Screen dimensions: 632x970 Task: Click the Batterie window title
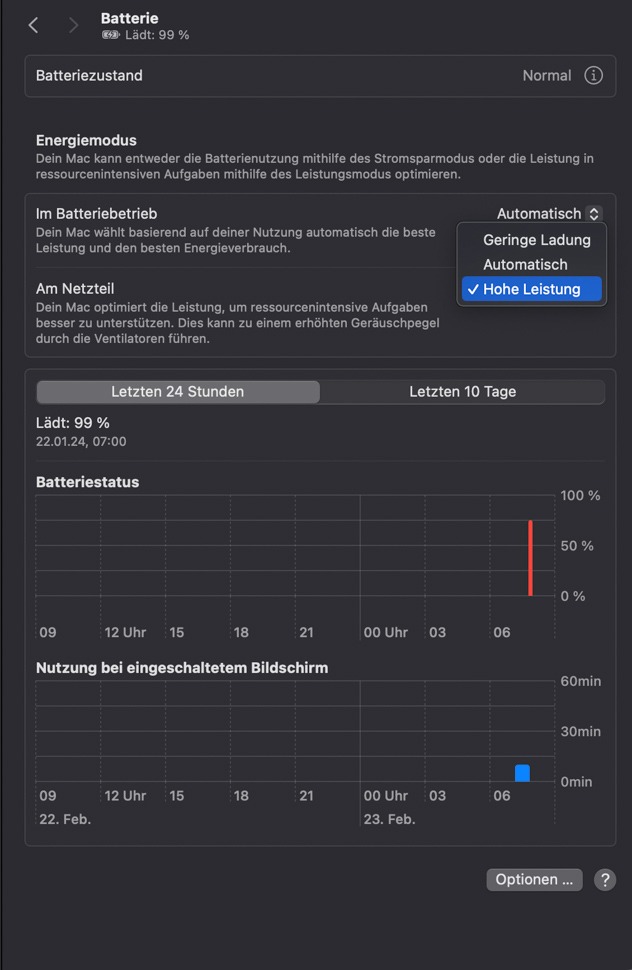(129, 19)
